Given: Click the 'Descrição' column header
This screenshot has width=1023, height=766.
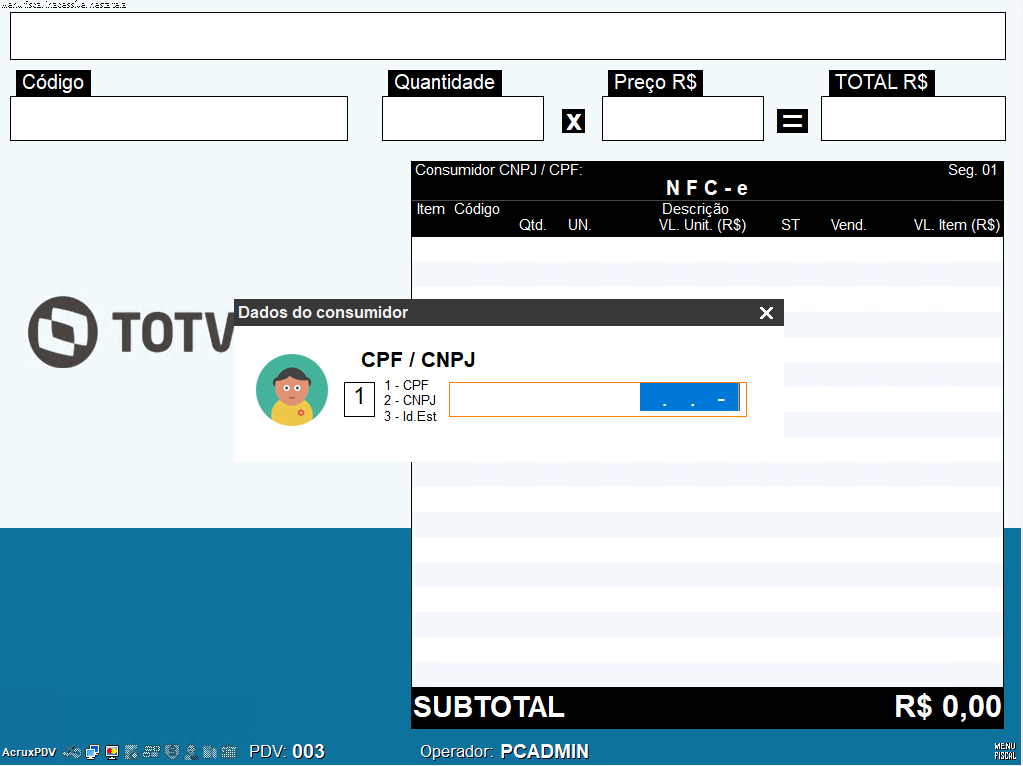Looking at the screenshot, I should 695,209.
